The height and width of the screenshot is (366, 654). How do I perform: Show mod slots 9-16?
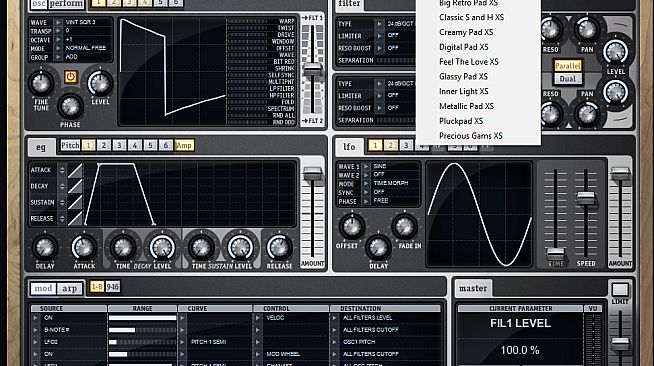click(x=113, y=287)
